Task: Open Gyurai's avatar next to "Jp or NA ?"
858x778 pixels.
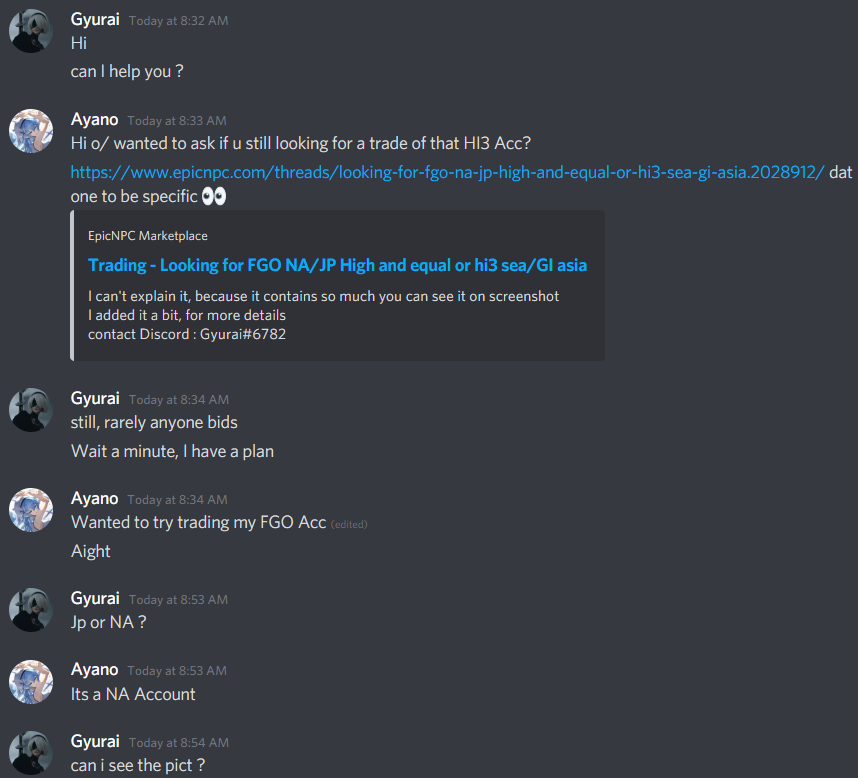Action: click(31, 610)
